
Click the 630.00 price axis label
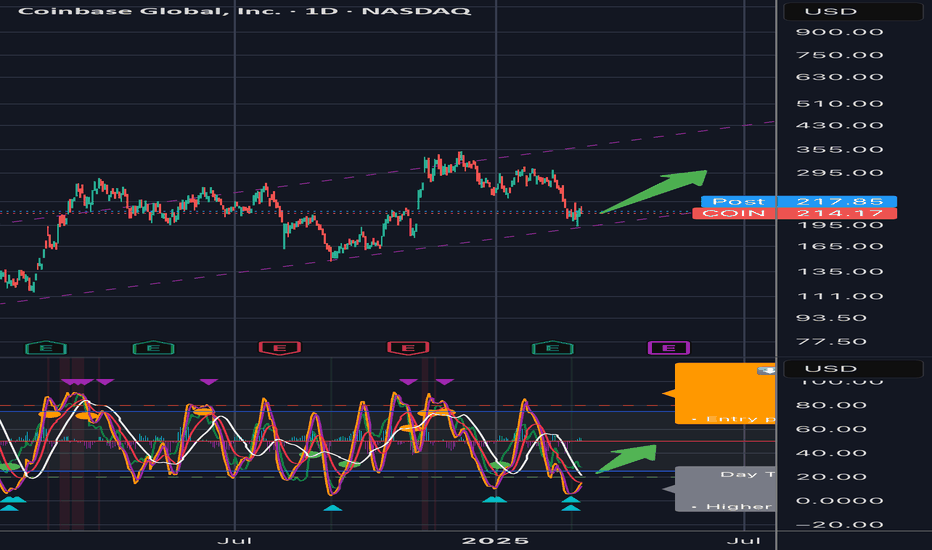point(839,77)
